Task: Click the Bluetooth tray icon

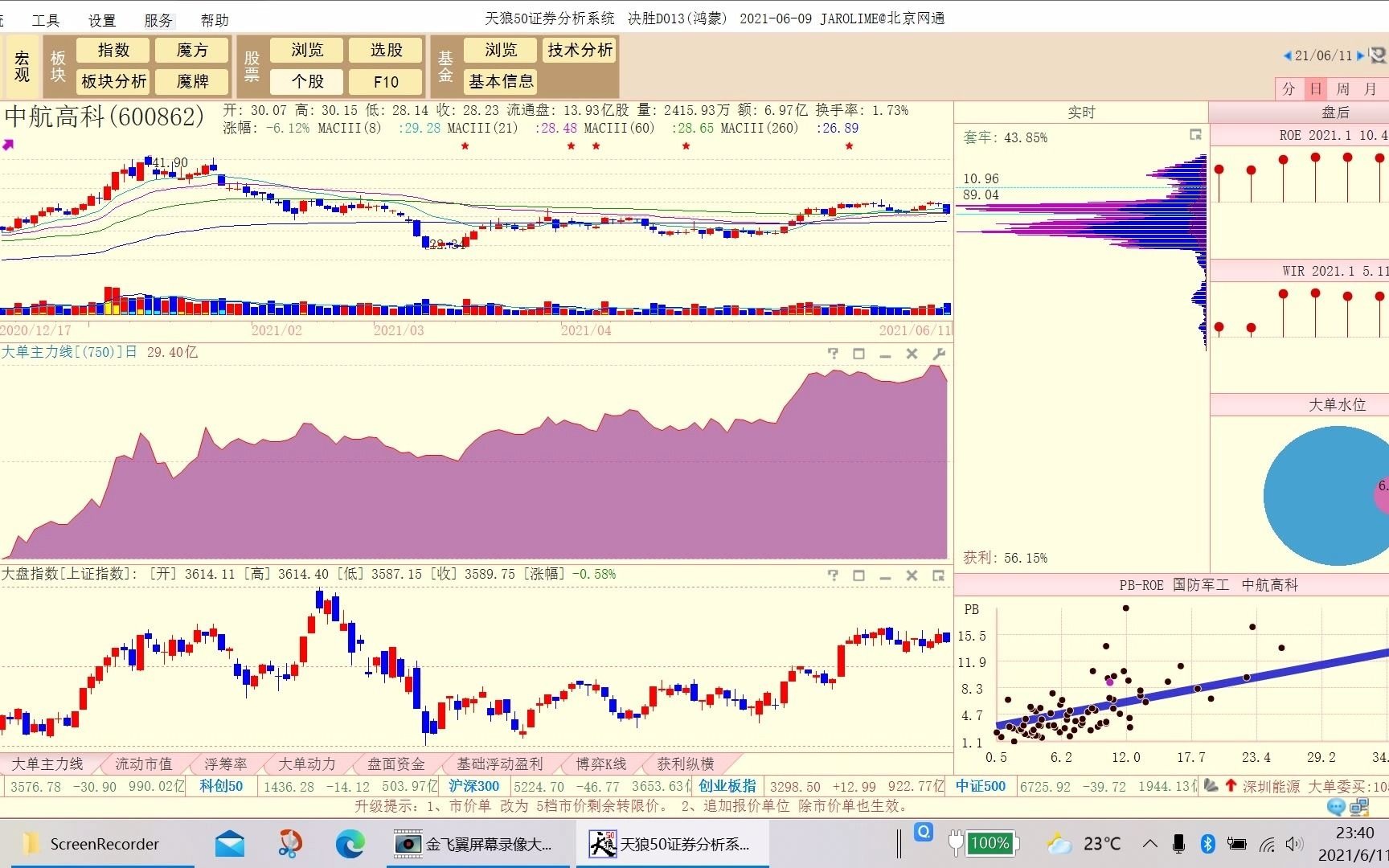Action: [1207, 844]
